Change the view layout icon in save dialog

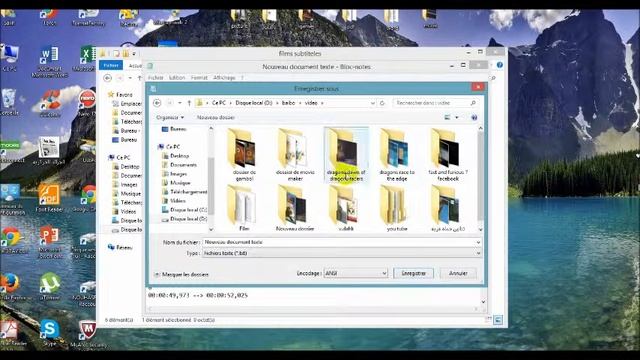tap(447, 118)
